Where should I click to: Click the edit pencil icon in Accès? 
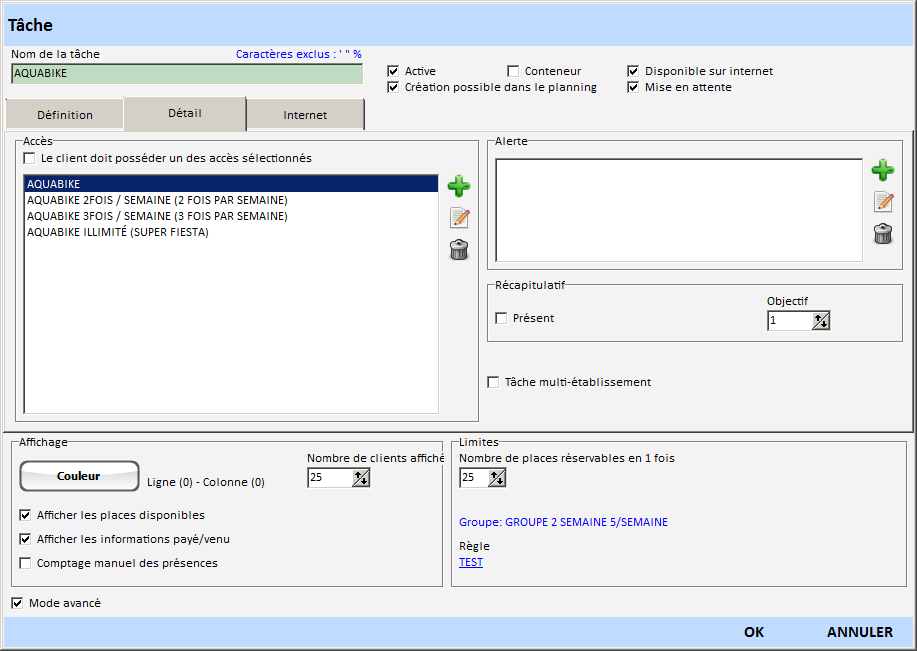point(459,218)
